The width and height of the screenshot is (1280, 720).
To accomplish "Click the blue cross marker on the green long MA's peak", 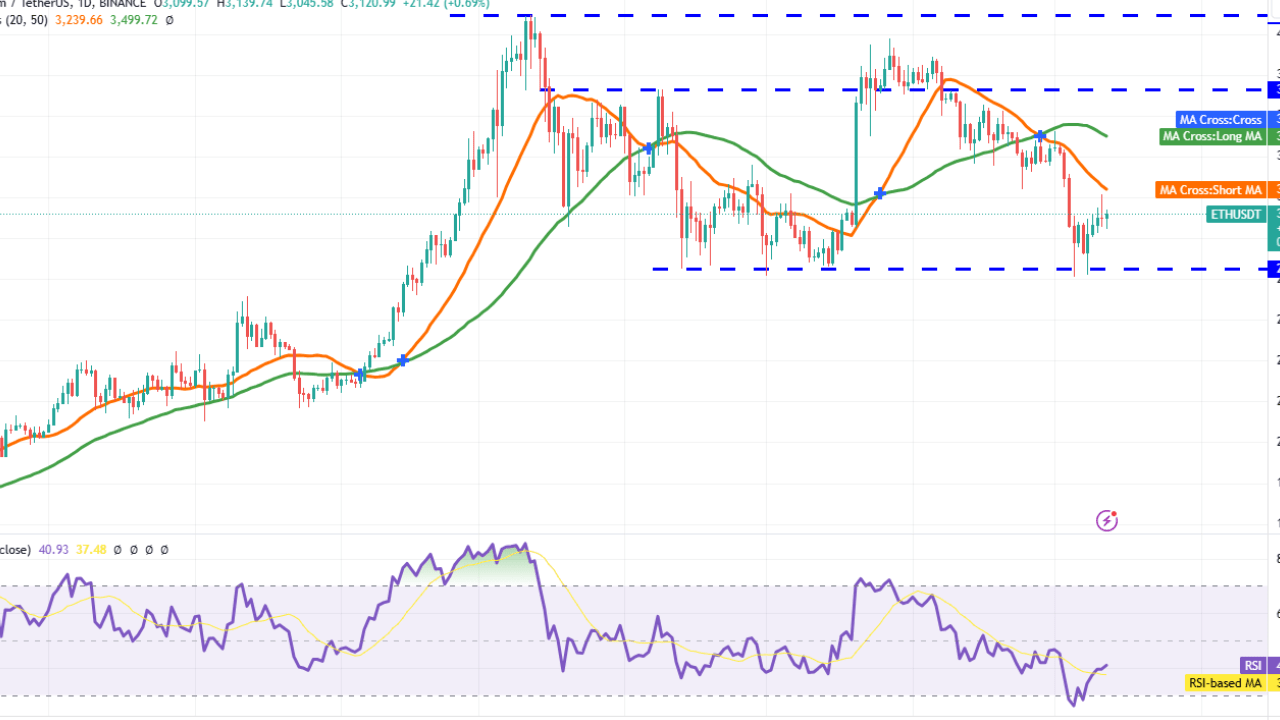I will tap(1041, 135).
